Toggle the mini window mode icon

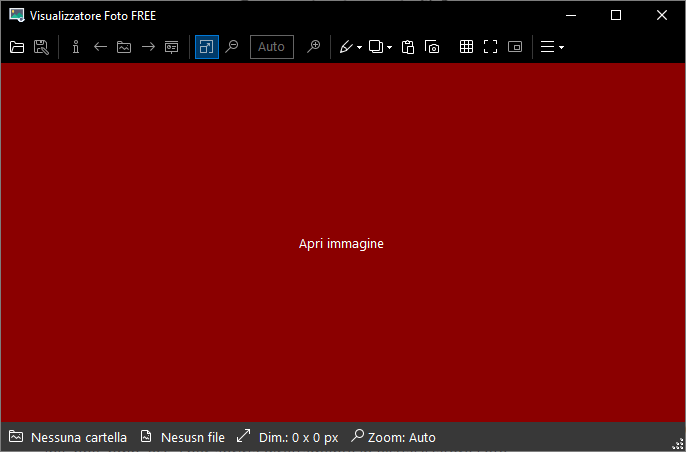click(x=515, y=47)
